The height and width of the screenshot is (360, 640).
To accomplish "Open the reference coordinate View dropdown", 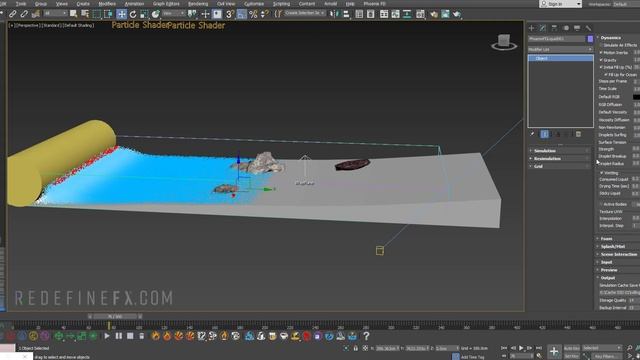I will click(173, 13).
